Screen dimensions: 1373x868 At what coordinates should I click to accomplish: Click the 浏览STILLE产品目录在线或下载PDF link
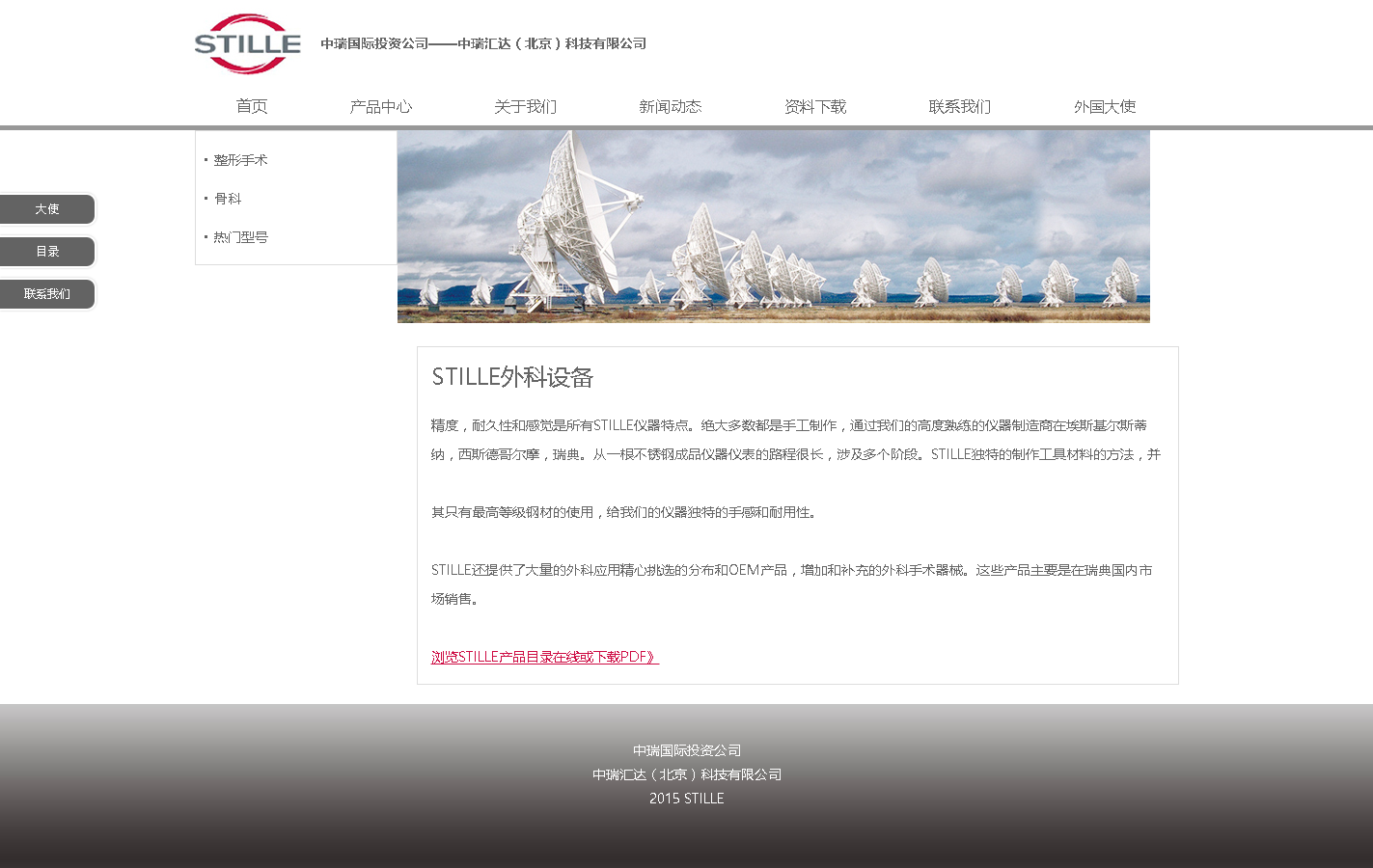[x=544, y=657]
